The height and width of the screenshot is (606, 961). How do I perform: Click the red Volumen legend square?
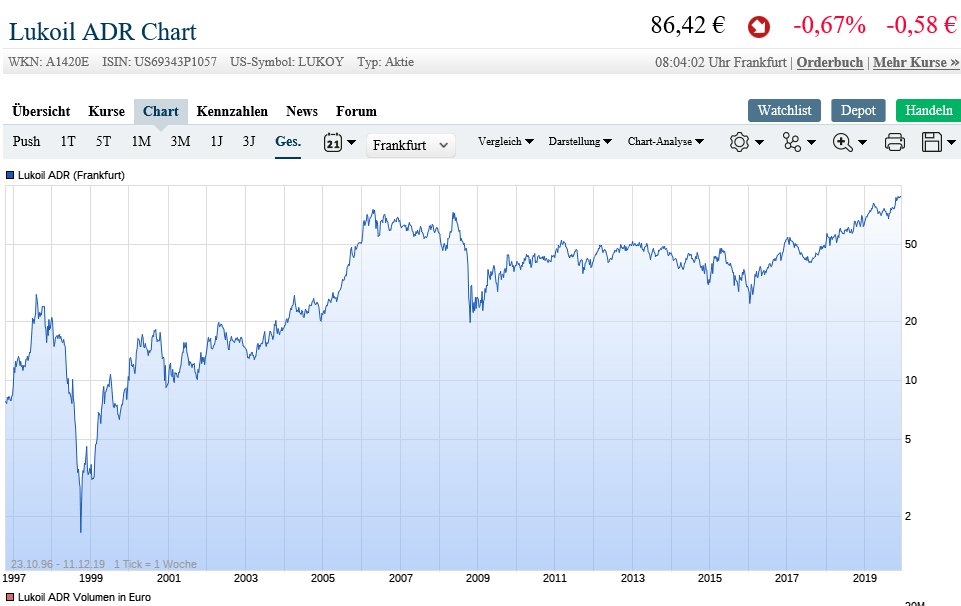(10, 597)
